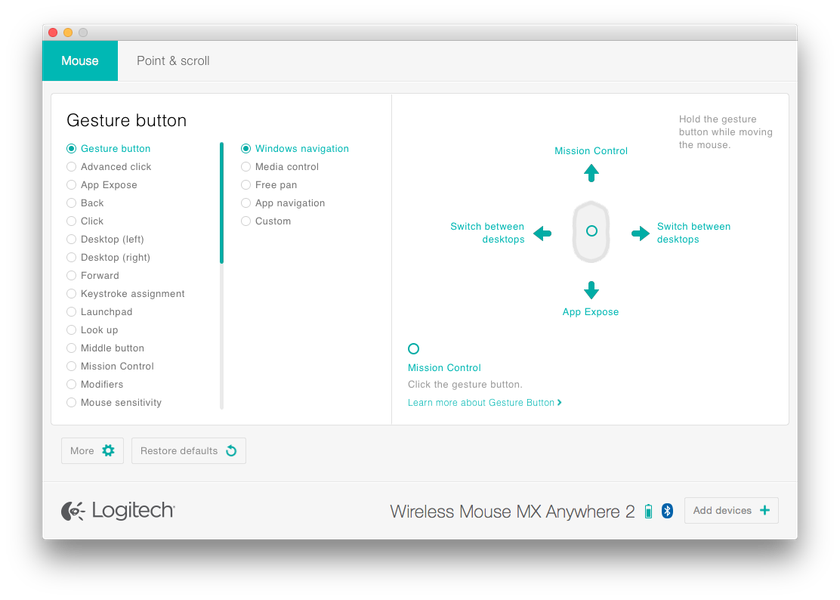
Task: Switch to the Point & scroll tab
Action: 173,61
